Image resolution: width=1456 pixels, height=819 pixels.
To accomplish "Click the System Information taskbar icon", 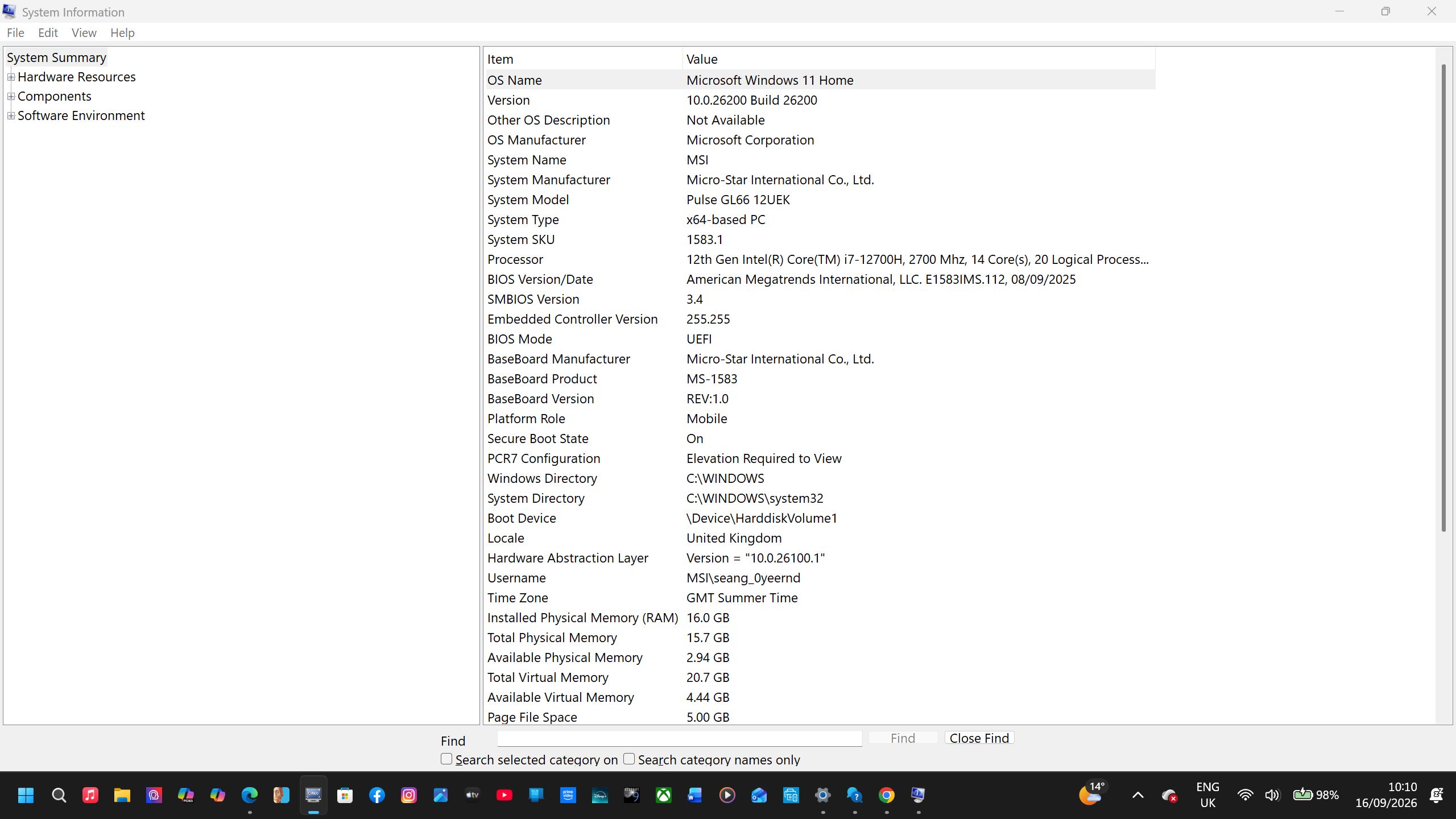I will click(919, 795).
